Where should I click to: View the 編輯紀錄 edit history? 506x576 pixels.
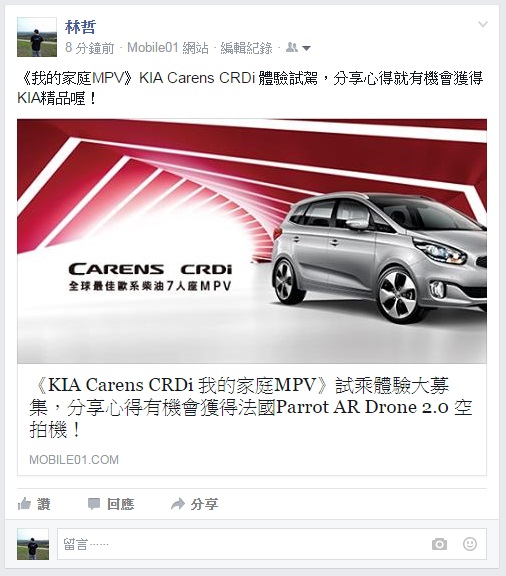(x=246, y=48)
